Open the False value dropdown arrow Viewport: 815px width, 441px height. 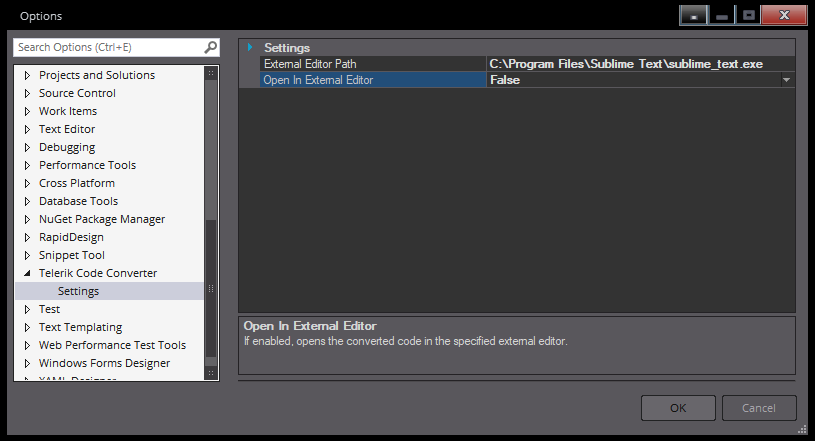coord(786,80)
